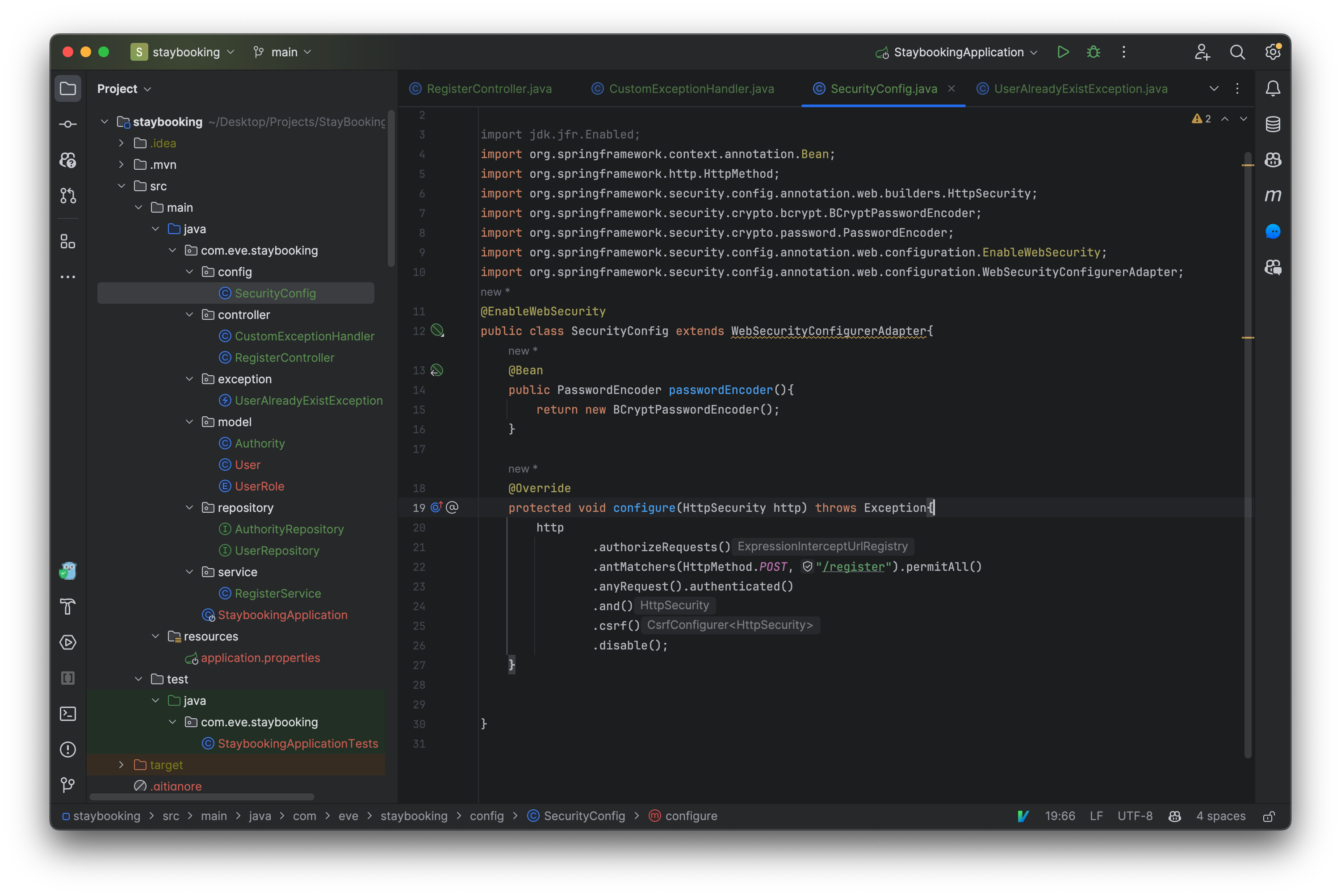Run StaybookingApplication with the green play icon
This screenshot has width=1341, height=896.
tap(1063, 52)
